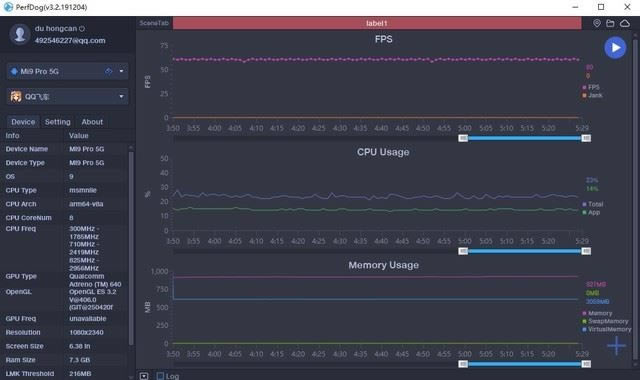Select the SceneTab label
Image resolution: width=640 pixels, height=380 pixels.
[154, 23]
